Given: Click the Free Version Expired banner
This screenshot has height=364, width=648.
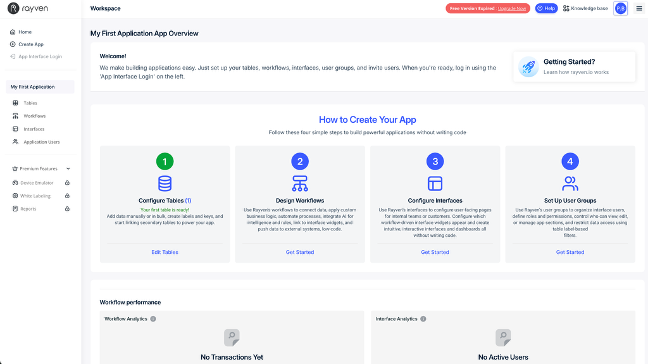Looking at the screenshot, I should pyautogui.click(x=488, y=8).
